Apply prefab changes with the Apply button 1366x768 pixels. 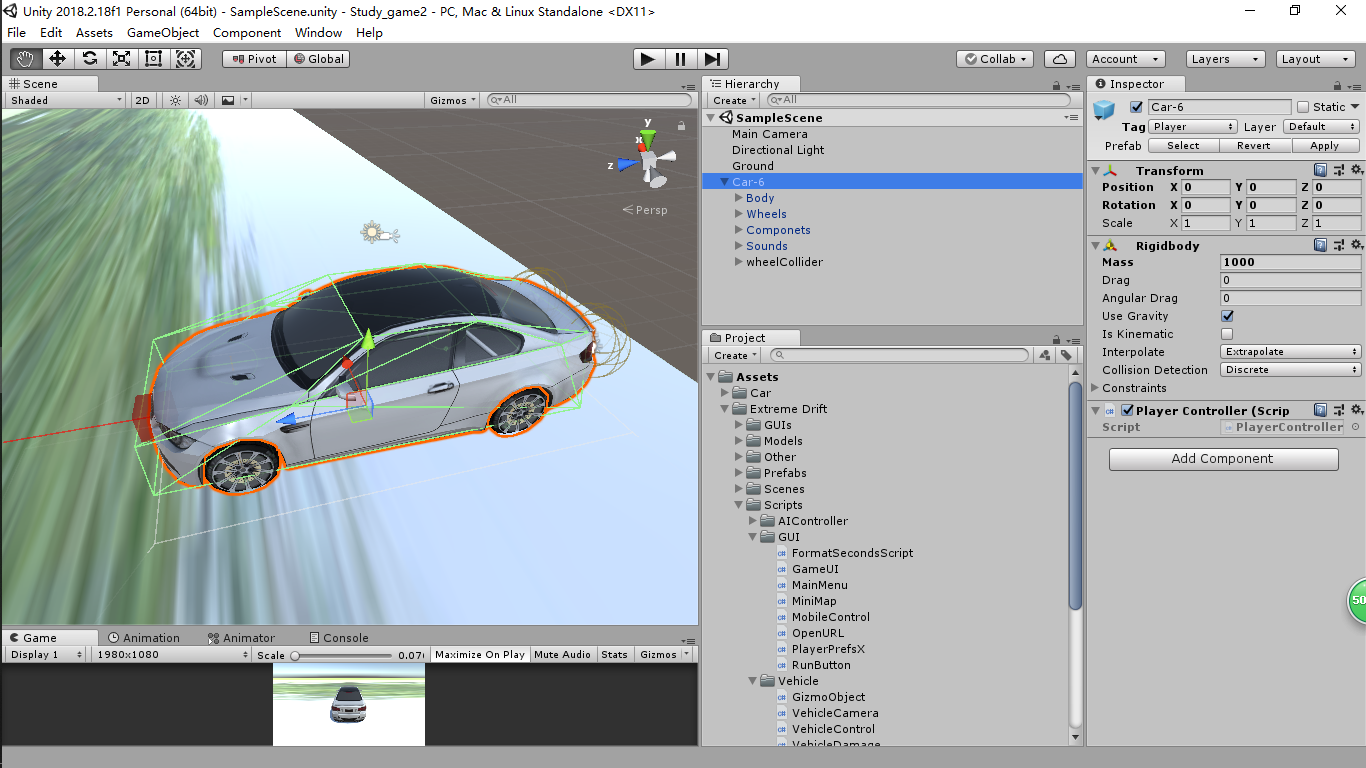tap(1325, 145)
